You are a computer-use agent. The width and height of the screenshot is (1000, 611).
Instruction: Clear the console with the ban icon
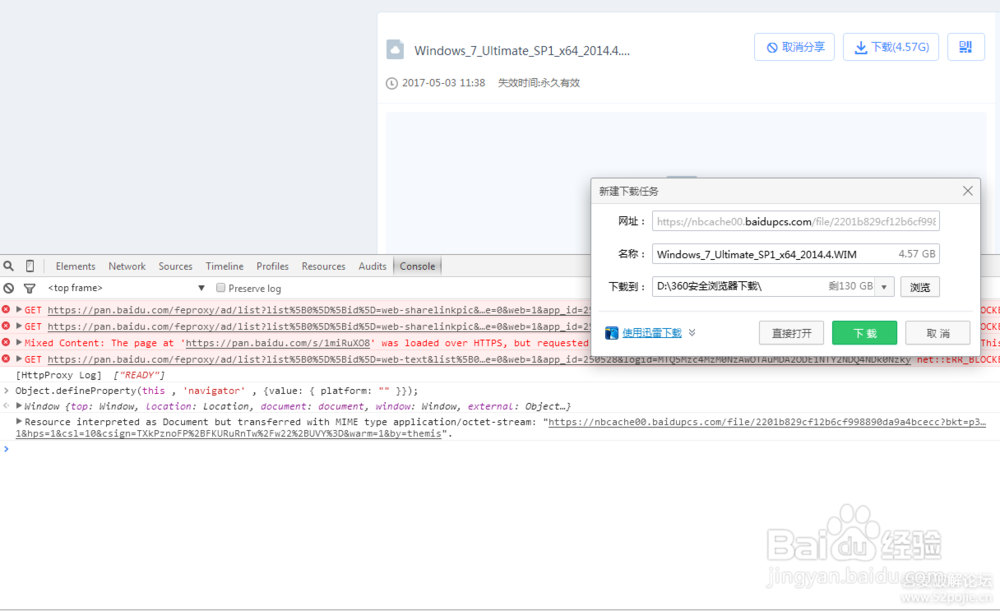8,288
